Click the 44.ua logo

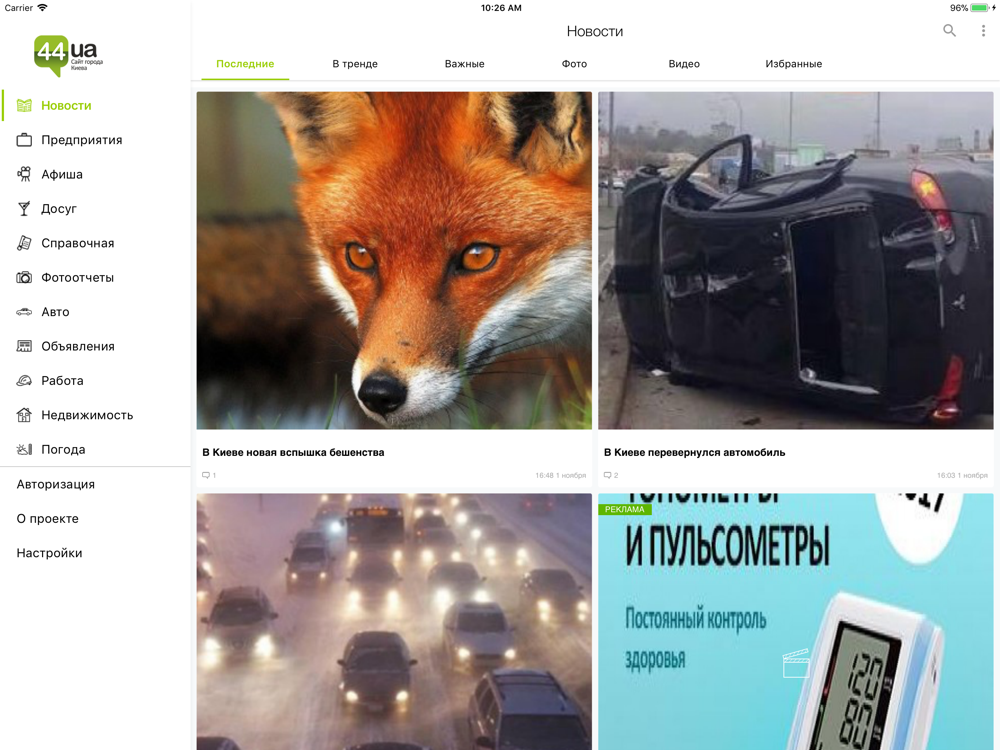click(68, 55)
